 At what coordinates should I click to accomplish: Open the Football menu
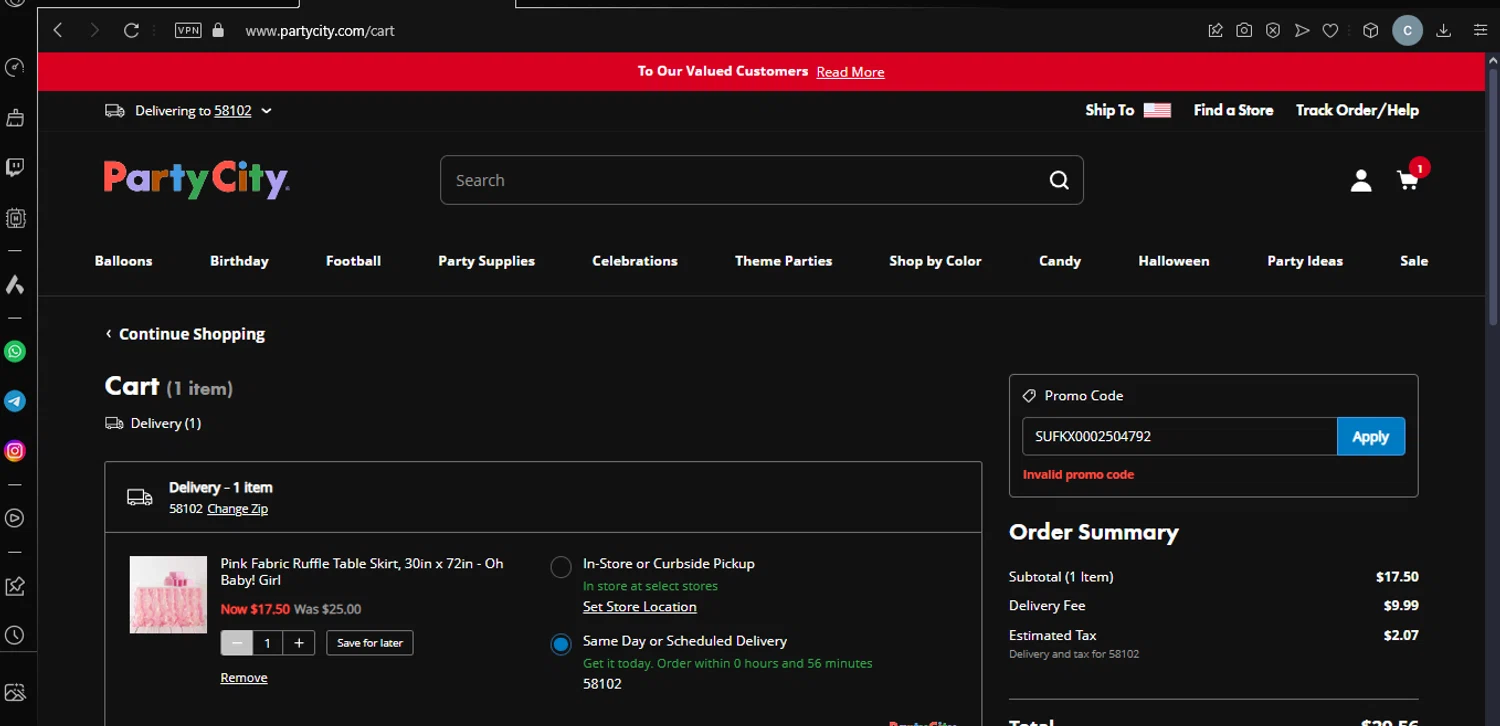[353, 261]
